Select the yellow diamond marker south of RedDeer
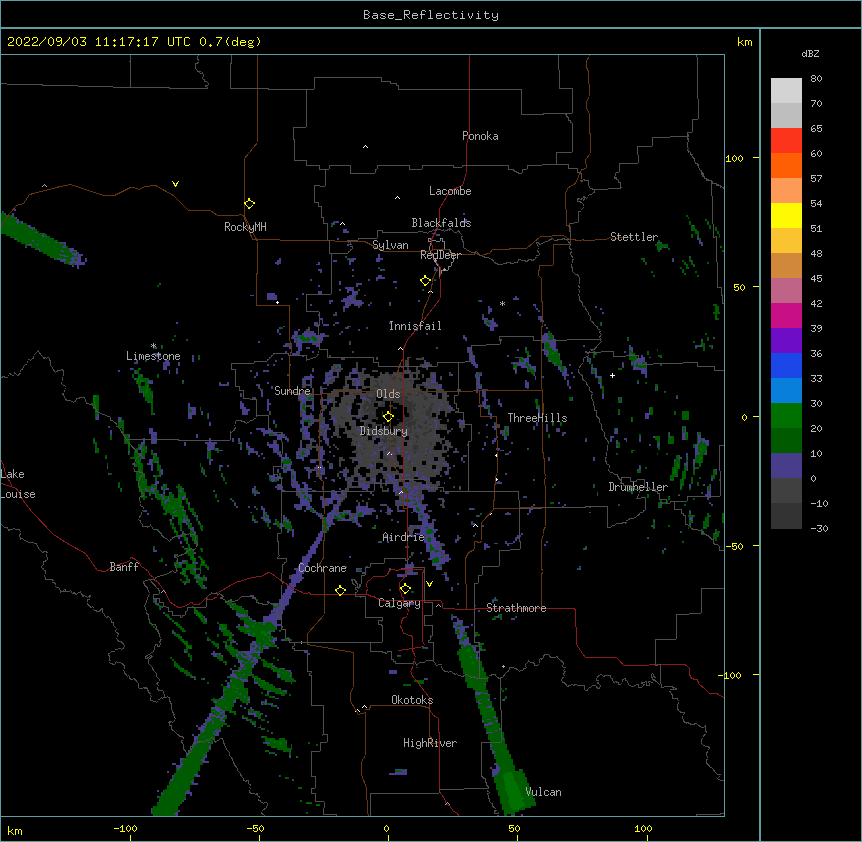The image size is (862, 842). 426,281
